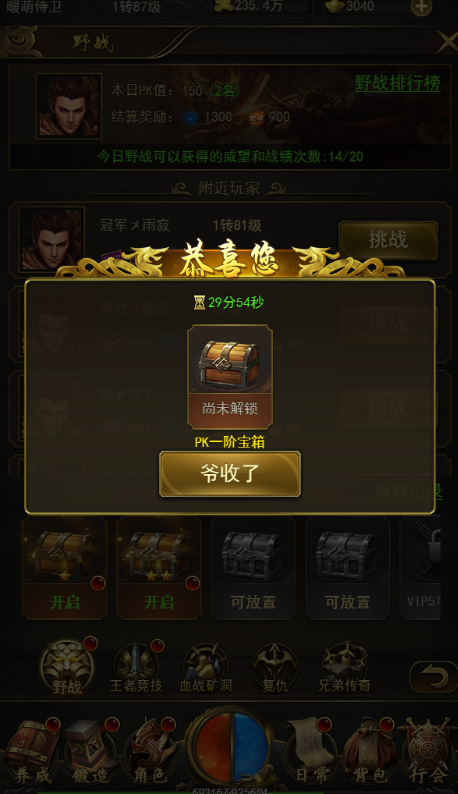Image resolution: width=458 pixels, height=794 pixels.
Task: Open the 复仇 revenge icon
Action: point(275,667)
